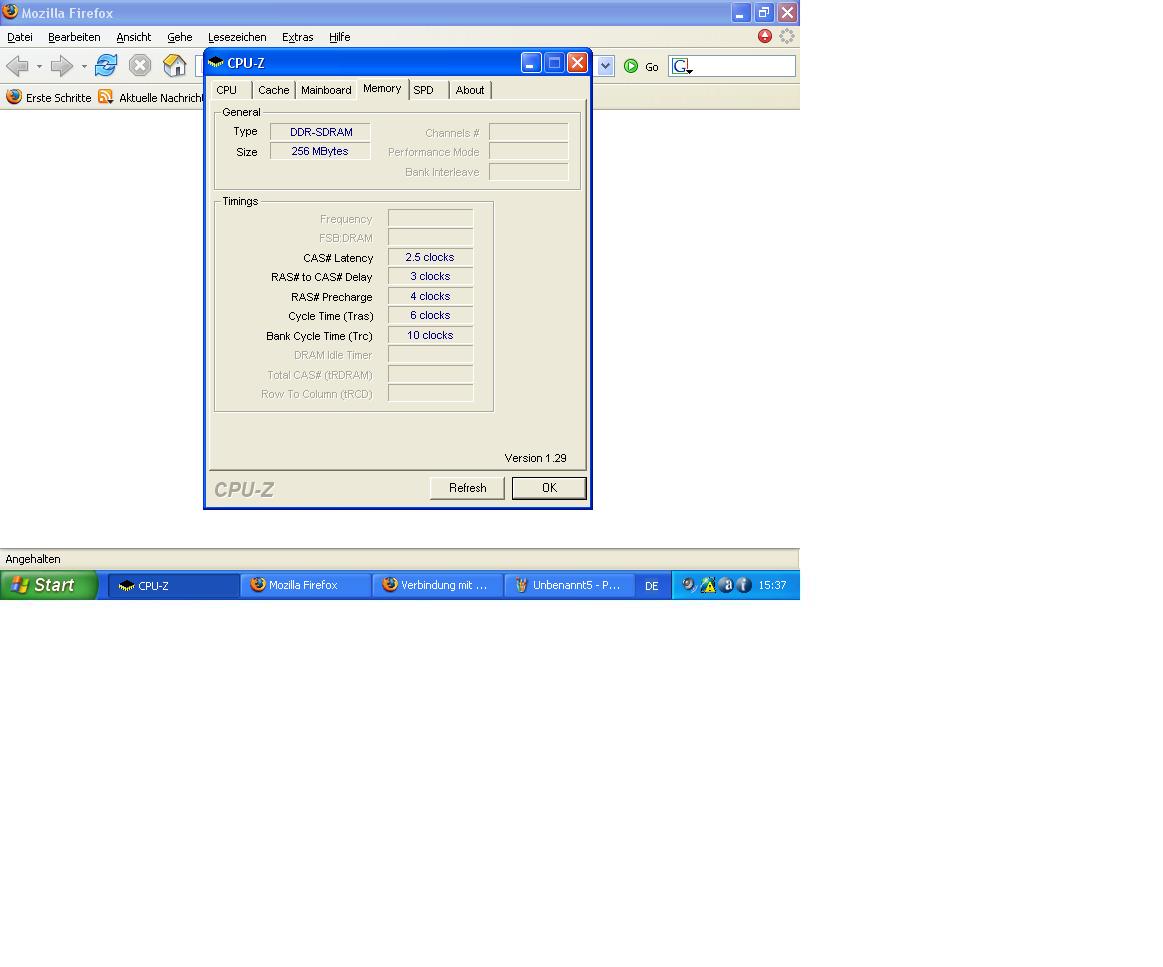Click the 2.5 clocks CAS latency value

click(x=430, y=257)
